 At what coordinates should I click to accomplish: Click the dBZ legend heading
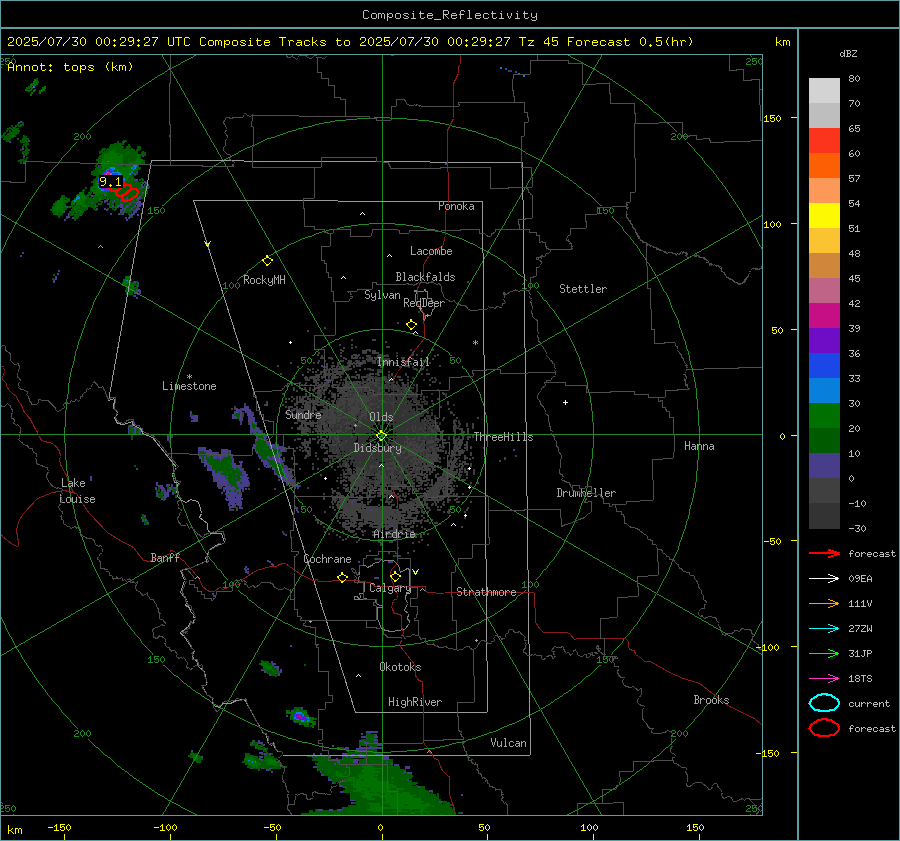coord(848,54)
